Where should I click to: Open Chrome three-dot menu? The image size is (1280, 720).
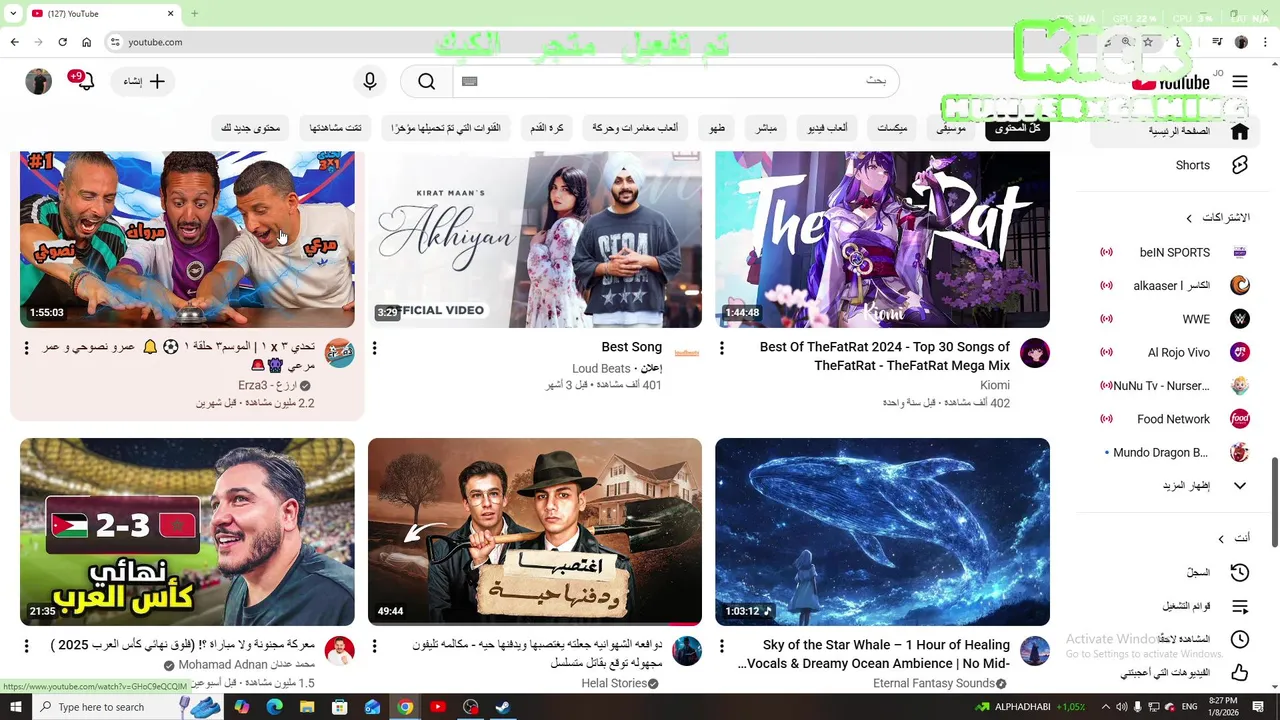click(x=1265, y=42)
